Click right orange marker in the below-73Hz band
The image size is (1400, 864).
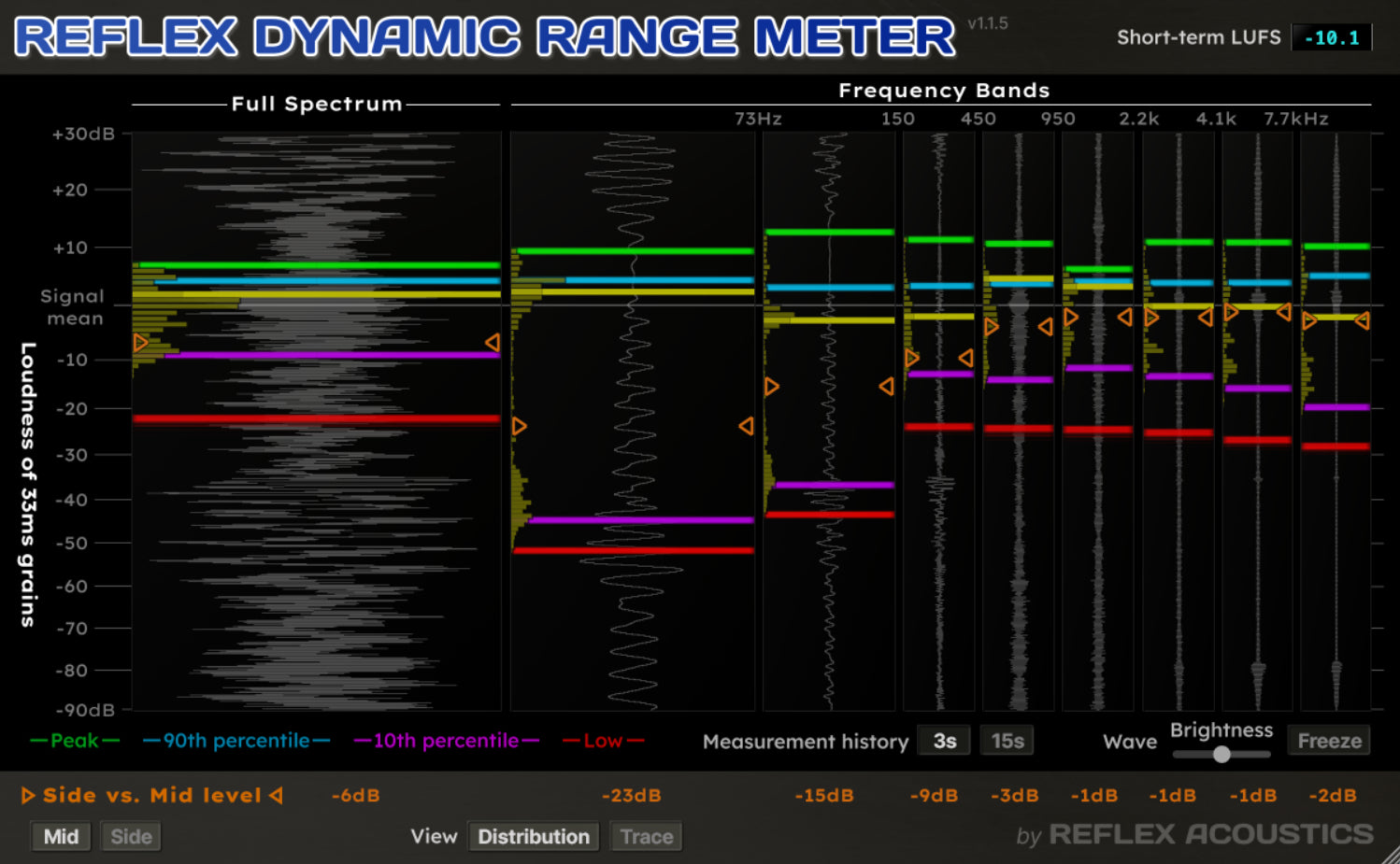746,426
